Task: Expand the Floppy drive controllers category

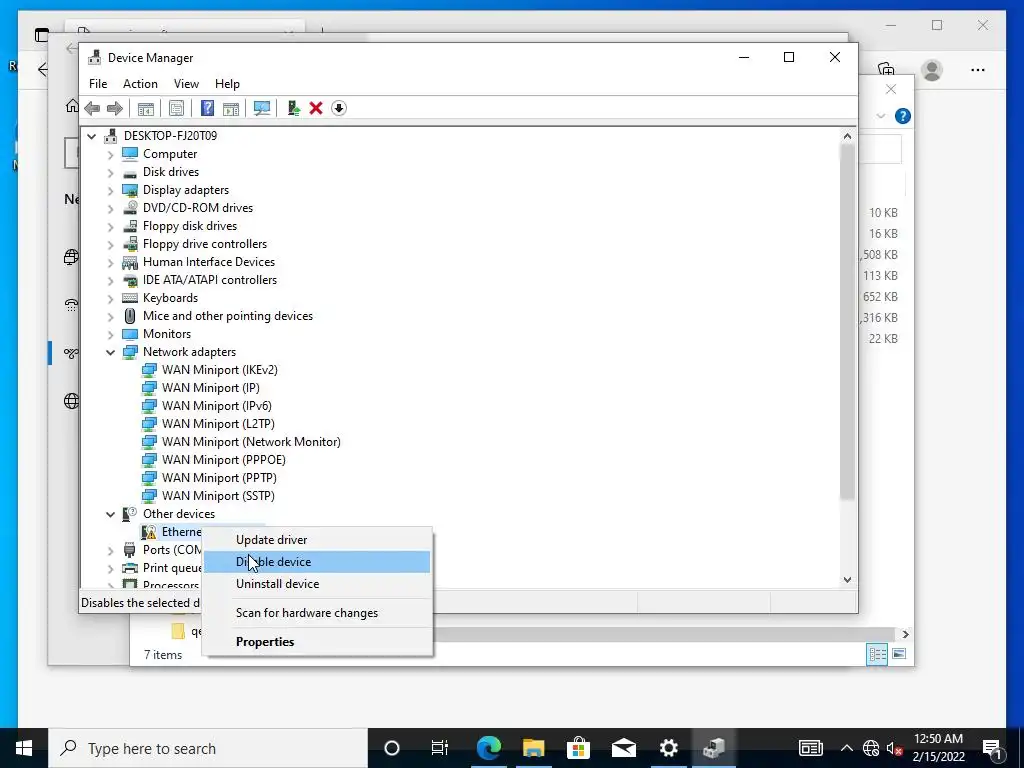Action: [110, 244]
